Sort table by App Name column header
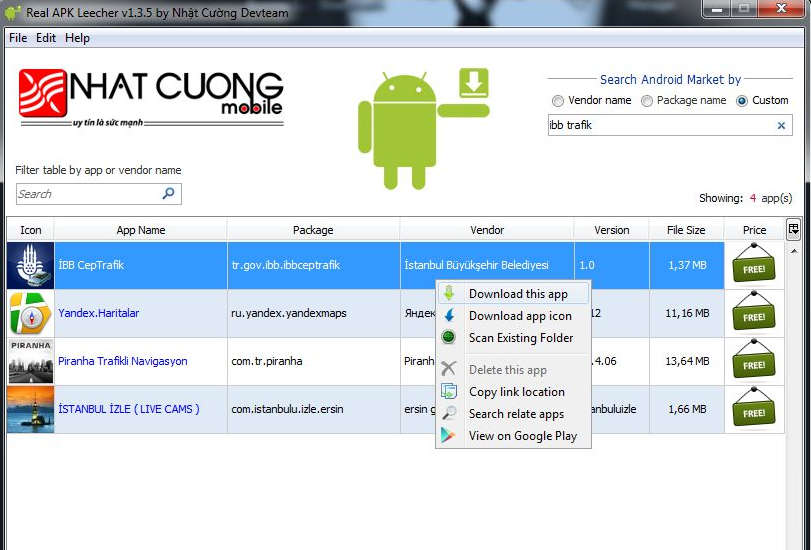811x550 pixels. click(140, 230)
